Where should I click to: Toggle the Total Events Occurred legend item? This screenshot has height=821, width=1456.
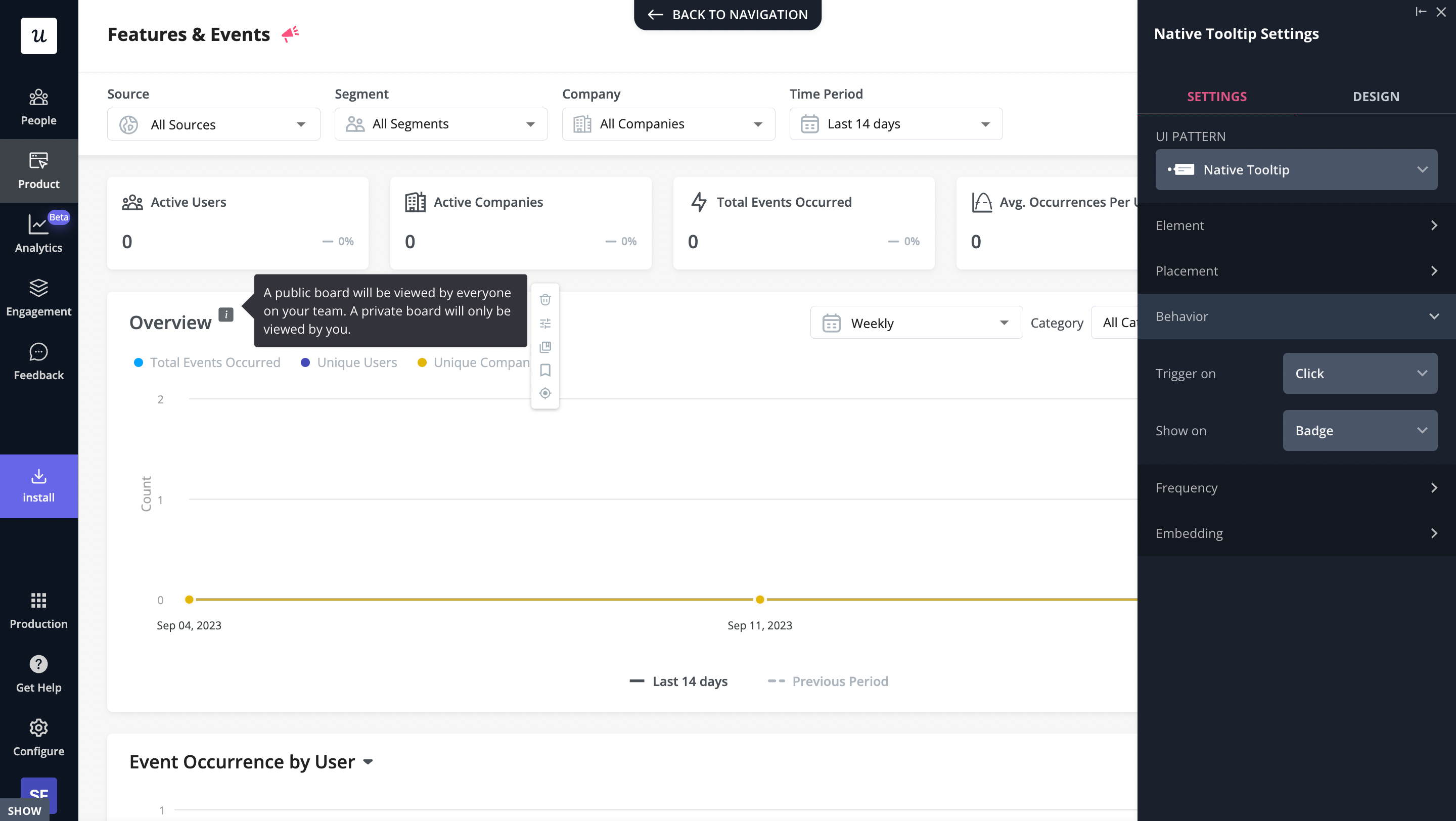point(215,362)
